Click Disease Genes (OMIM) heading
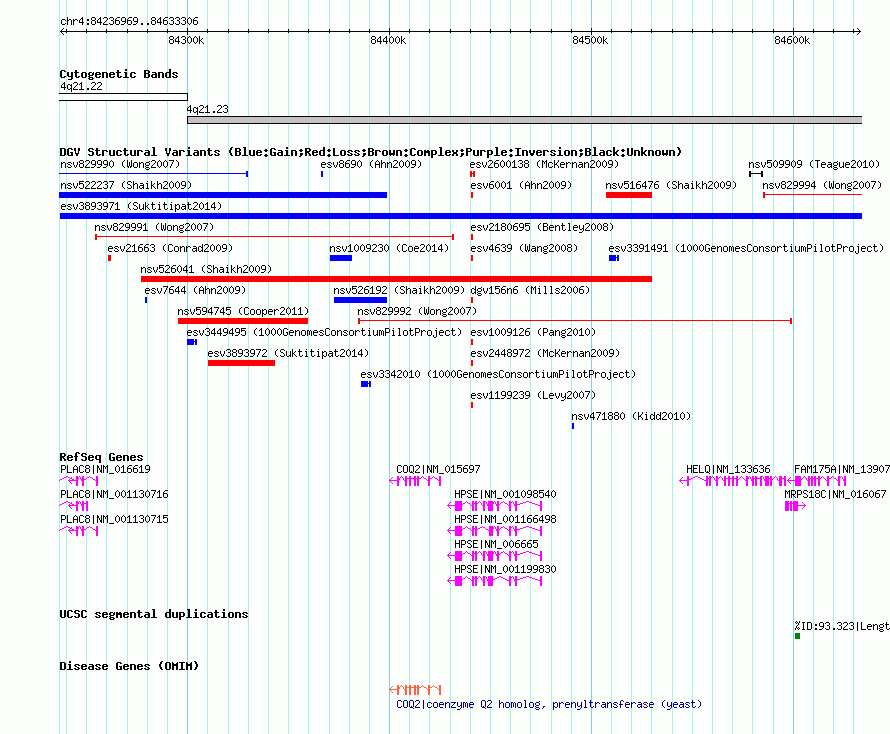The image size is (890, 734). click(x=129, y=666)
